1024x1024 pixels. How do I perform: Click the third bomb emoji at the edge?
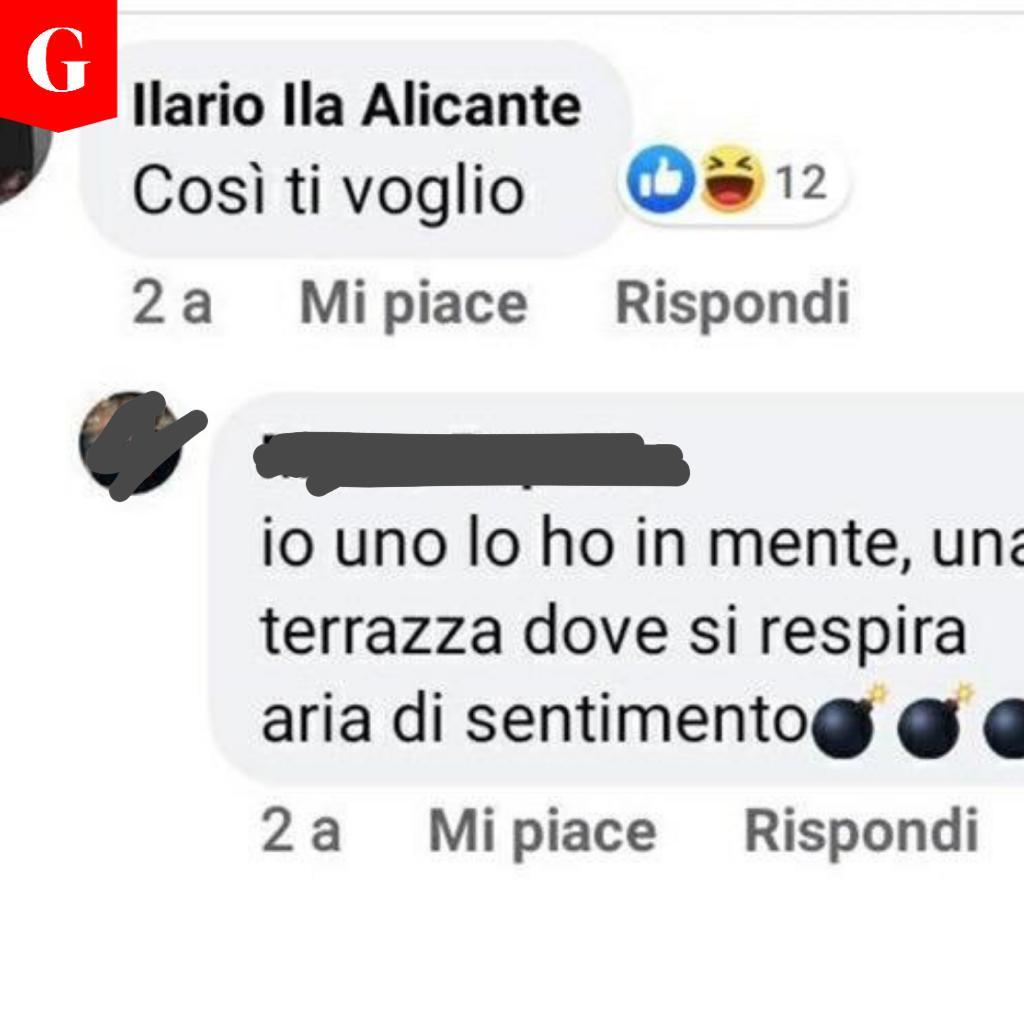1004,726
